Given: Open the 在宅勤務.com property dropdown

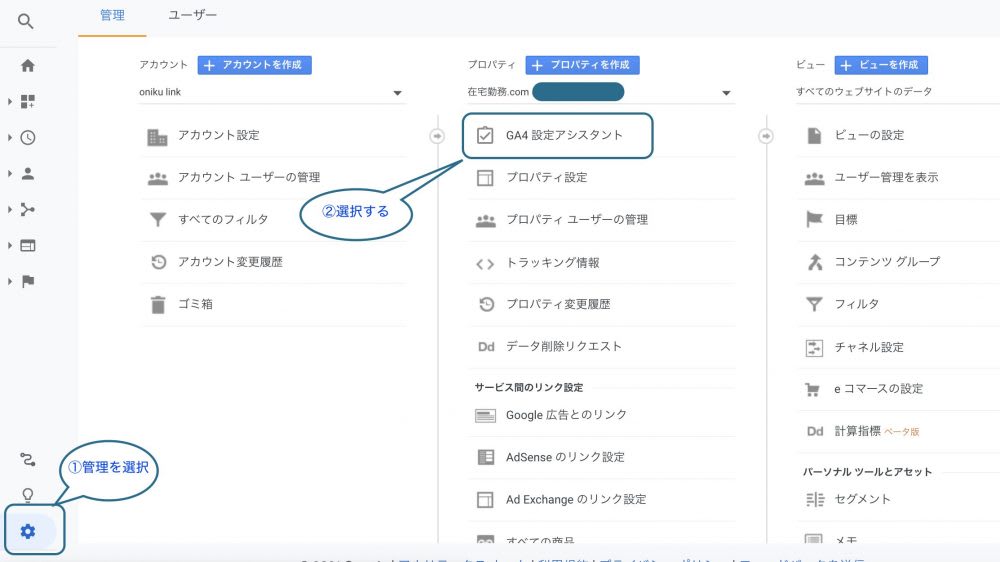Looking at the screenshot, I should pyautogui.click(x=601, y=92).
